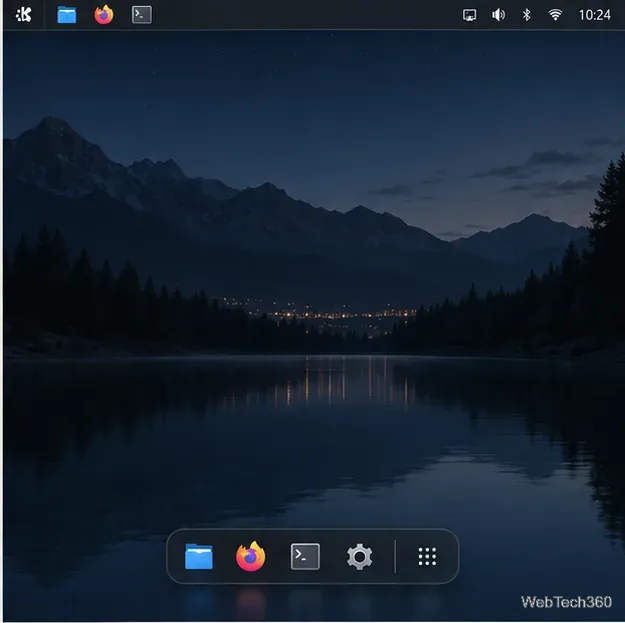The width and height of the screenshot is (625, 623).
Task: Open terminal from the top panel
Action: [x=142, y=15]
